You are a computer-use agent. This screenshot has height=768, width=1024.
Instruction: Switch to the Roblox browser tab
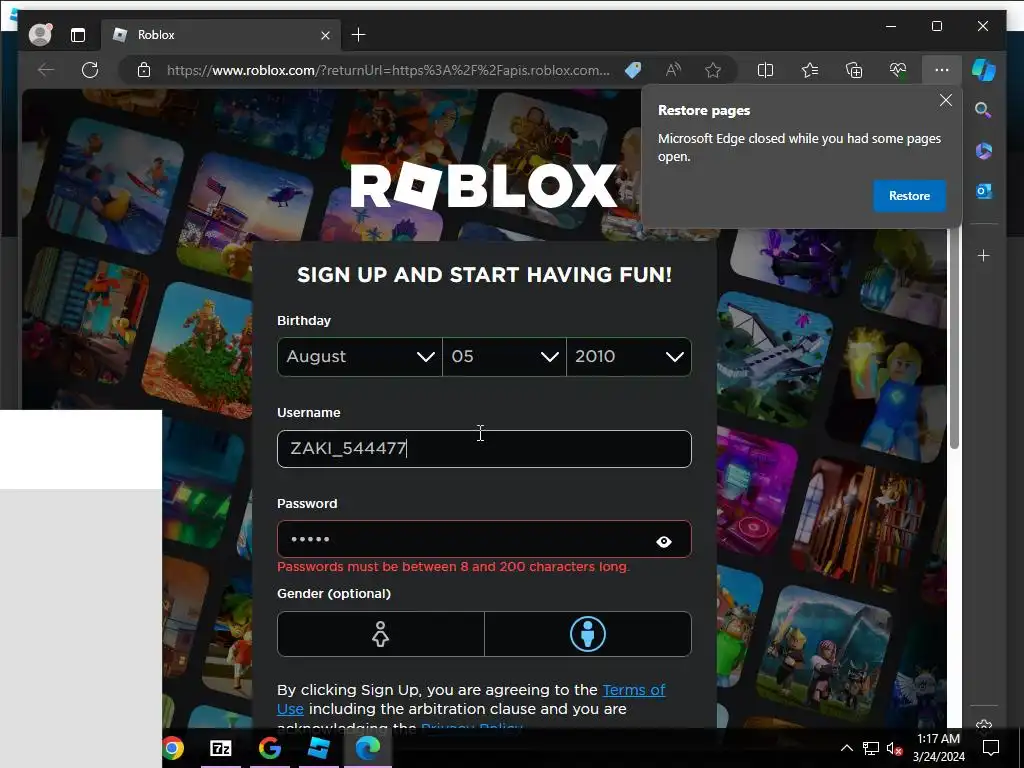(219, 35)
